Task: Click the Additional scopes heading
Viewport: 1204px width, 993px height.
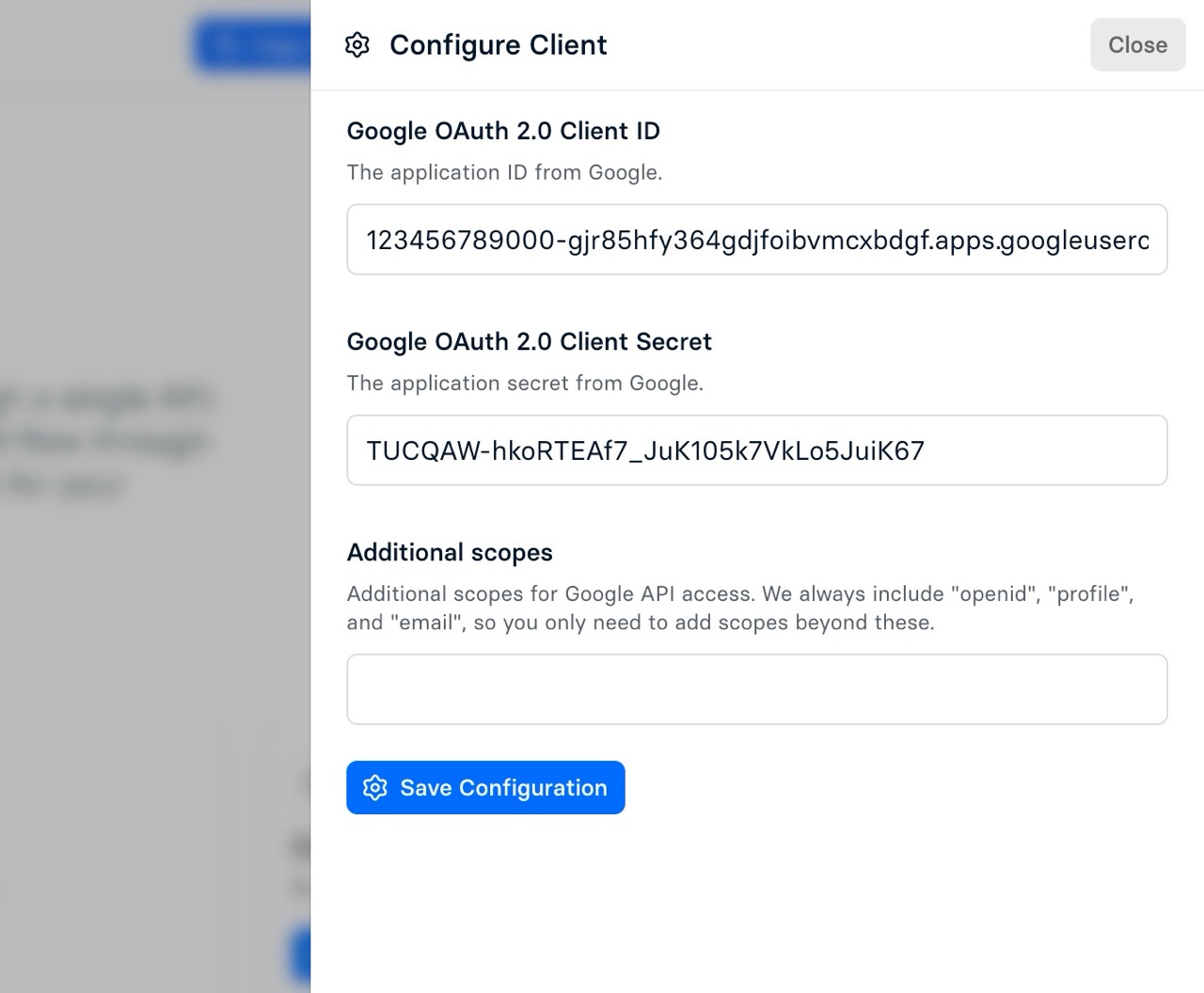Action: point(450,552)
